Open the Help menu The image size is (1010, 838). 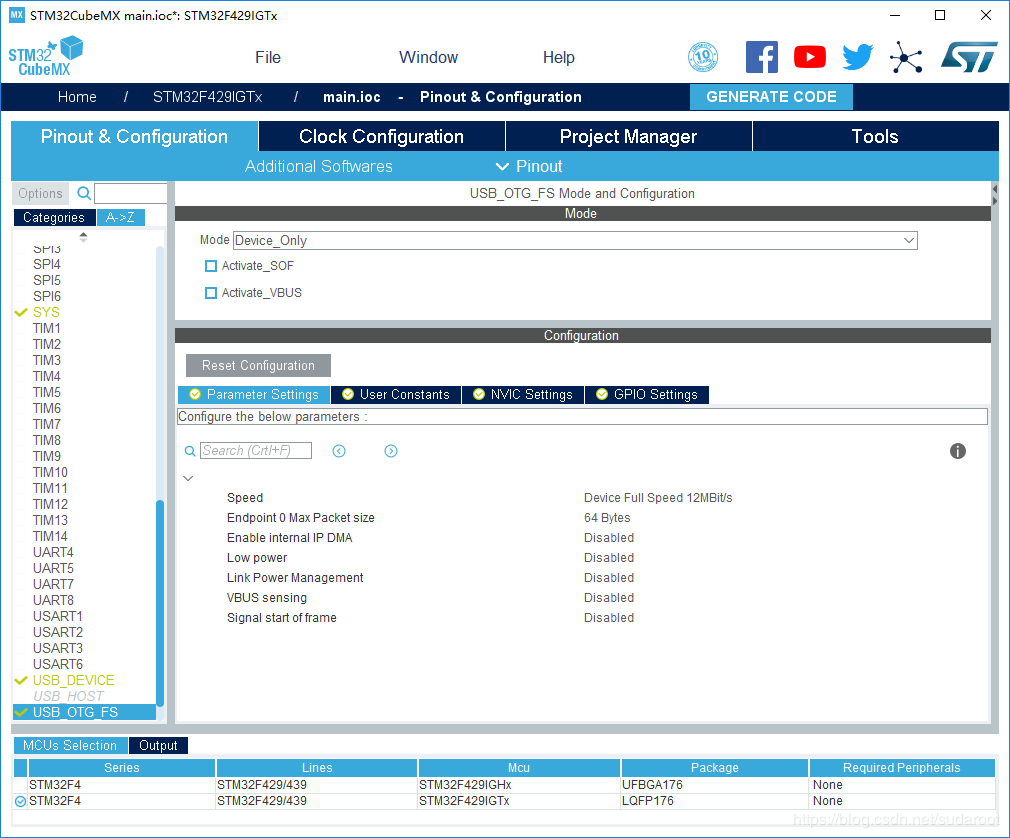(558, 57)
